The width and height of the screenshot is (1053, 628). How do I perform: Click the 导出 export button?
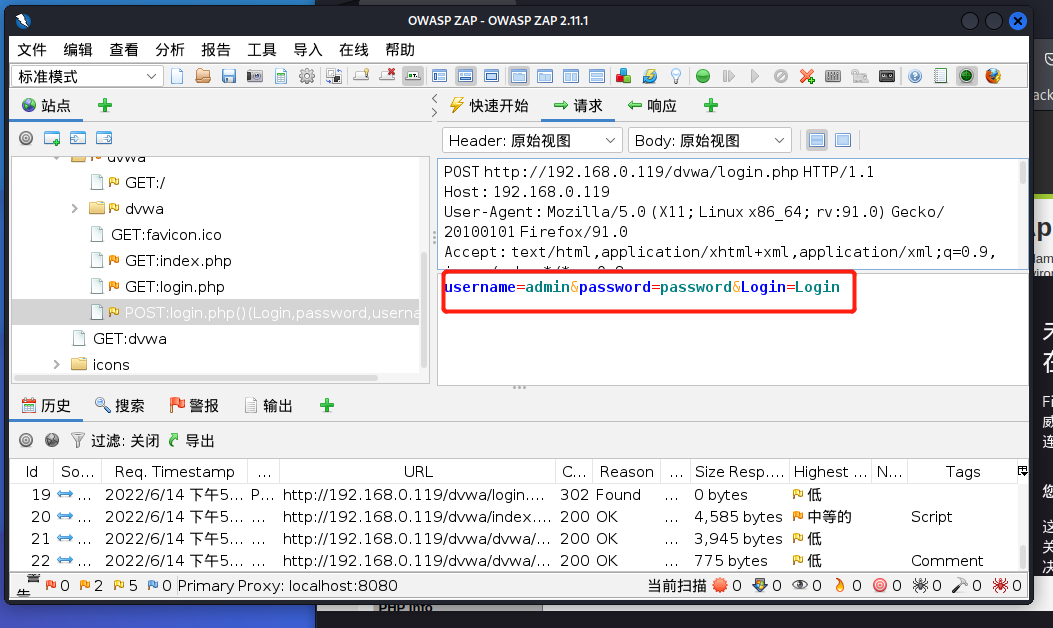191,441
